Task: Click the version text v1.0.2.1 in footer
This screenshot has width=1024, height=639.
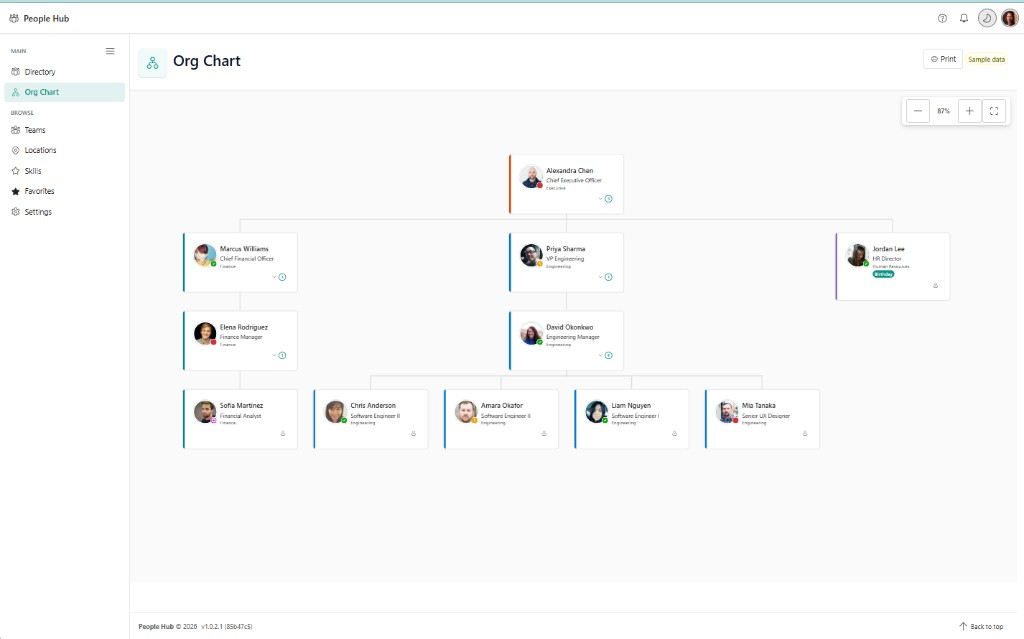Action: point(227,627)
